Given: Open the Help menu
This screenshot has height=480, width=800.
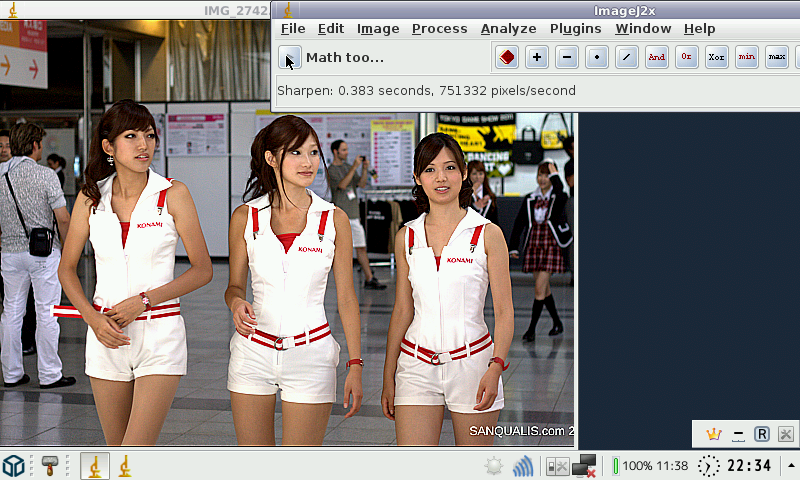Looking at the screenshot, I should 699,29.
